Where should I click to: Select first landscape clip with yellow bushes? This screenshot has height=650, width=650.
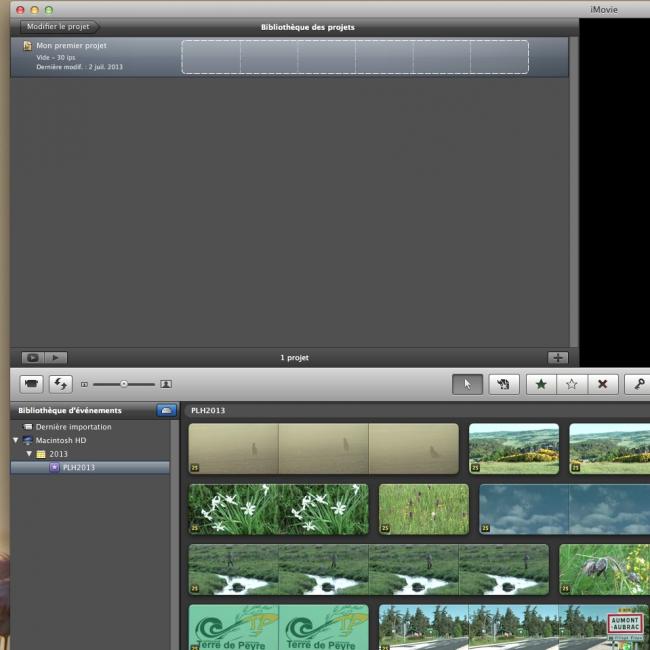click(x=514, y=449)
